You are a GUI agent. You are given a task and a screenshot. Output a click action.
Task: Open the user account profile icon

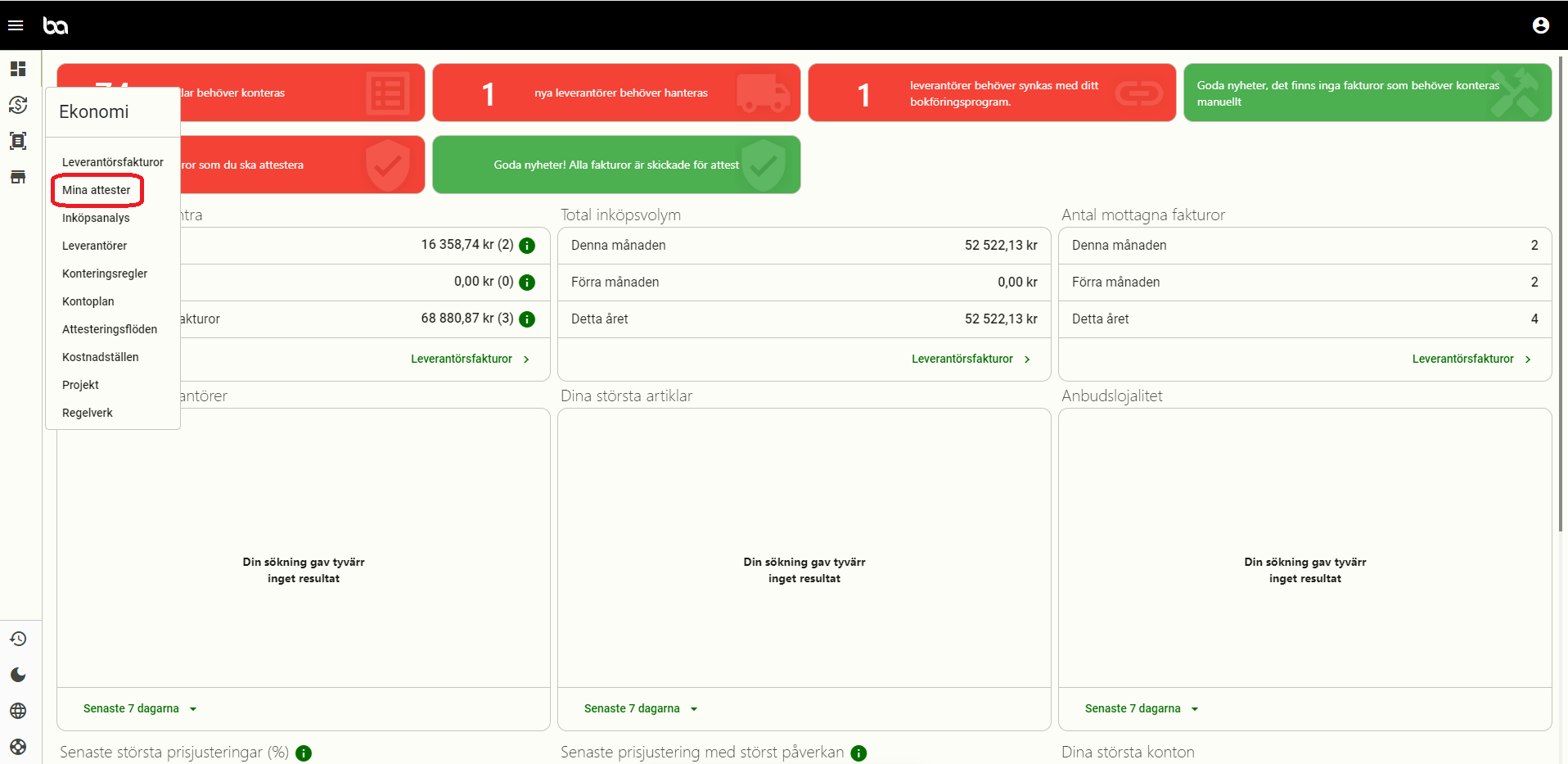pyautogui.click(x=1540, y=25)
